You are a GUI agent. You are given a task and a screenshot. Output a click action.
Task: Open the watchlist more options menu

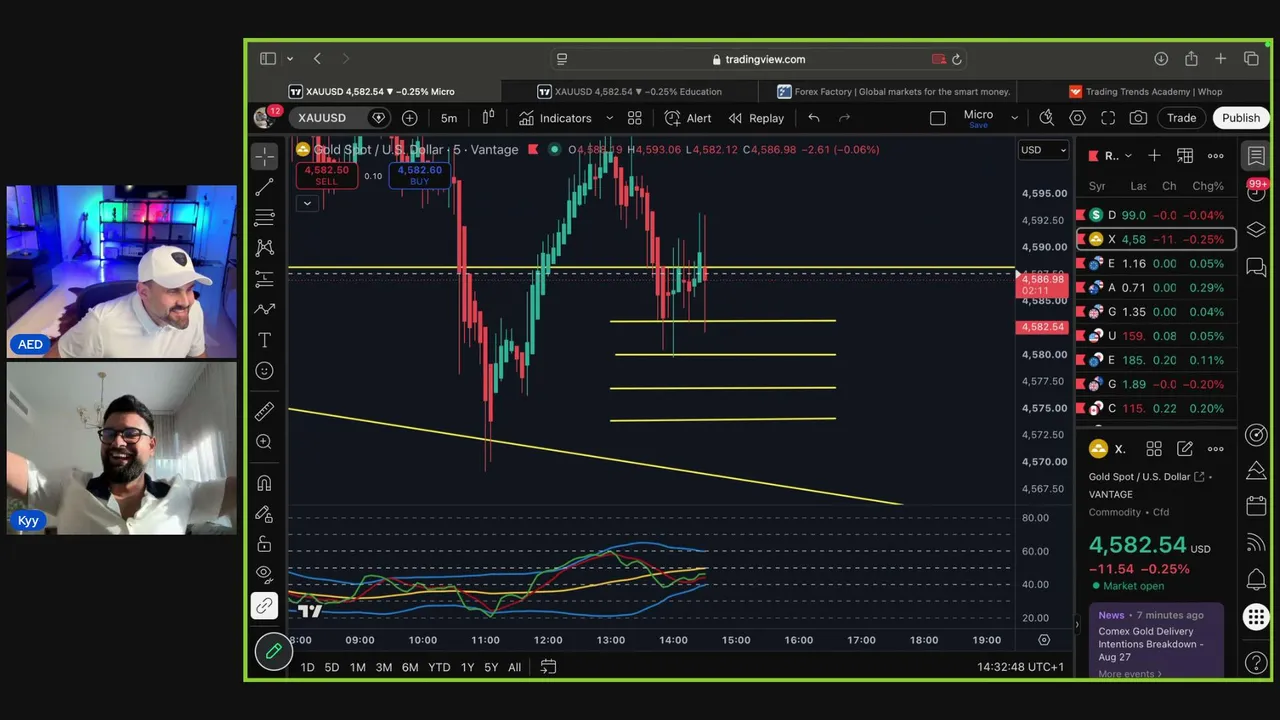[x=1216, y=156]
